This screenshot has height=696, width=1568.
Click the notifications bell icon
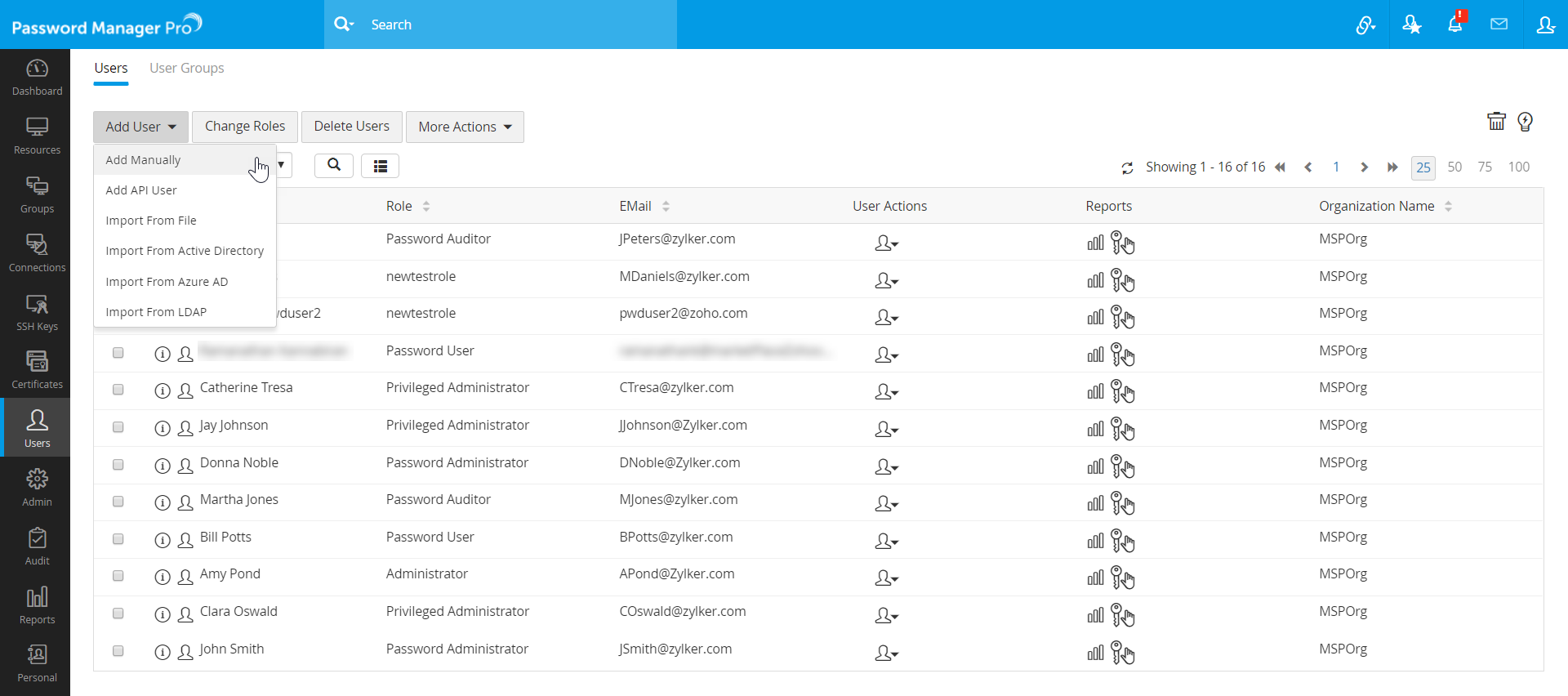click(1454, 25)
